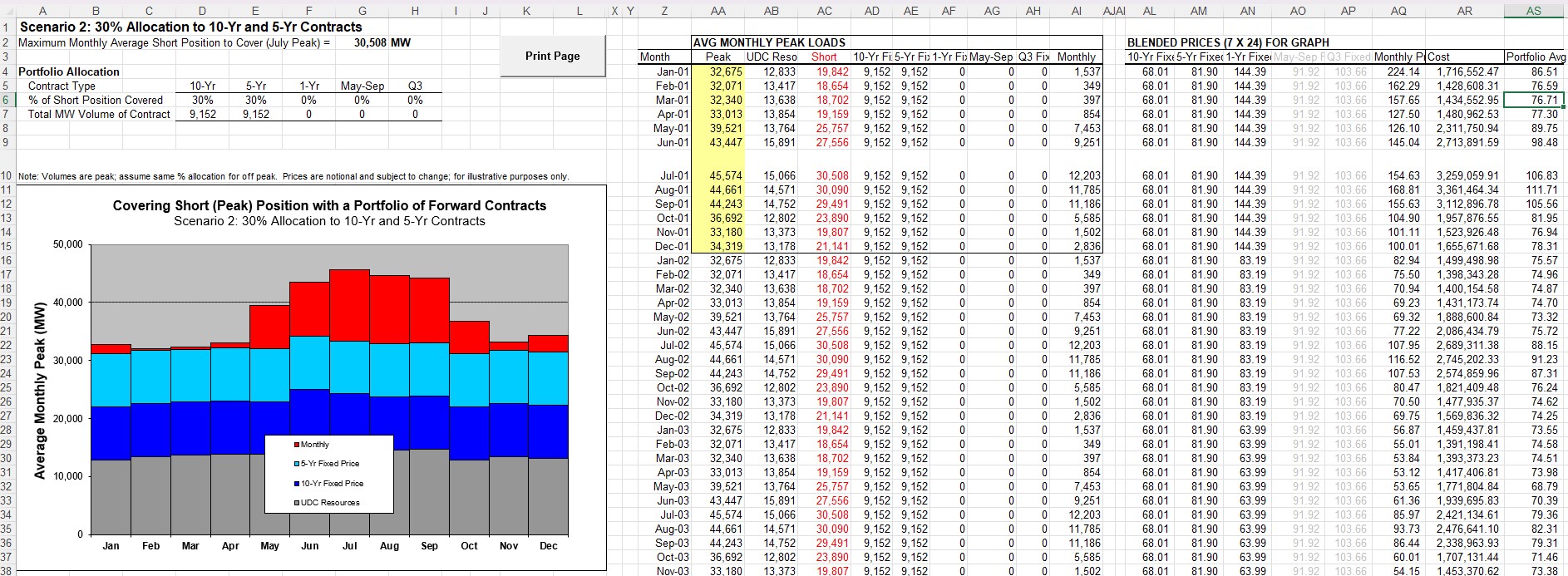
Task: Select the Jul-01 Peak load cell 45,574
Action: [720, 176]
